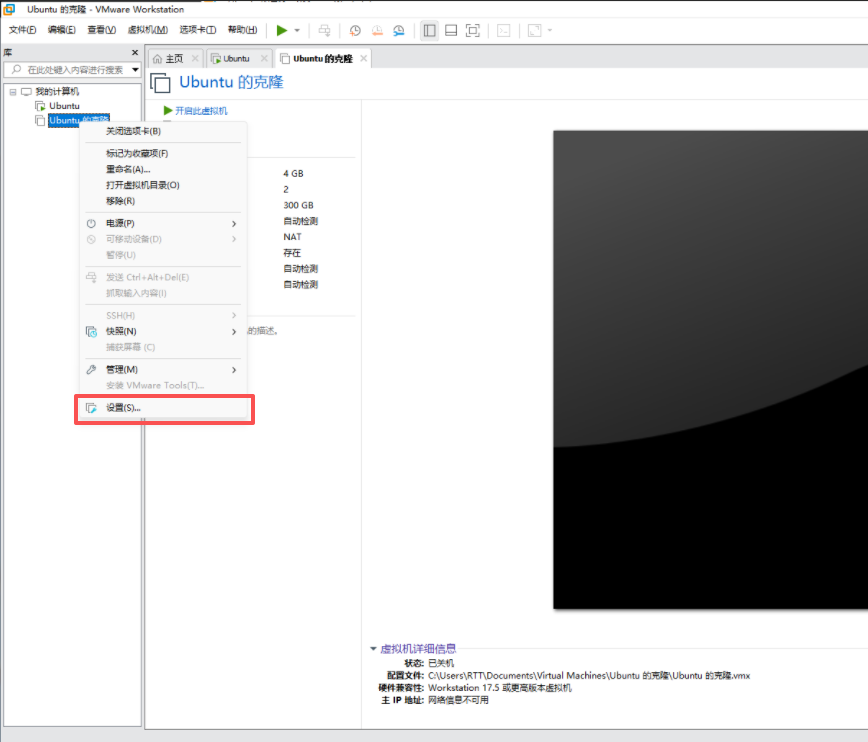The image size is (868, 742).
Task: Collapse the 虚拟机详细信息 section triangle
Action: [374, 649]
